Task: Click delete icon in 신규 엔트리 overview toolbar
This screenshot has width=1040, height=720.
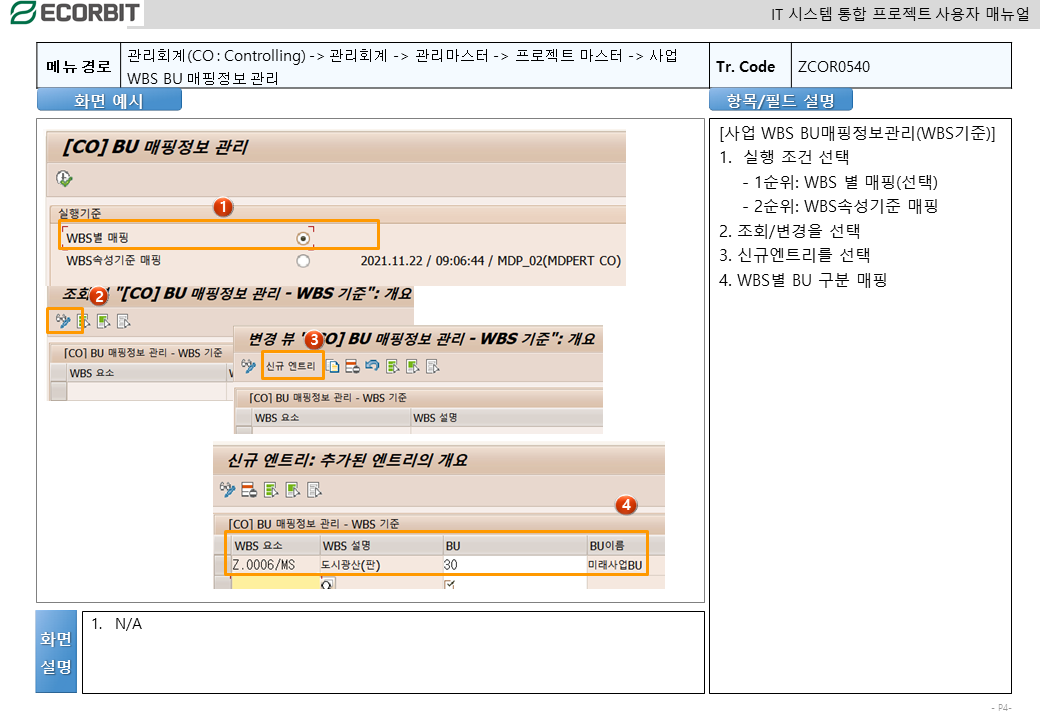Action: [x=249, y=490]
